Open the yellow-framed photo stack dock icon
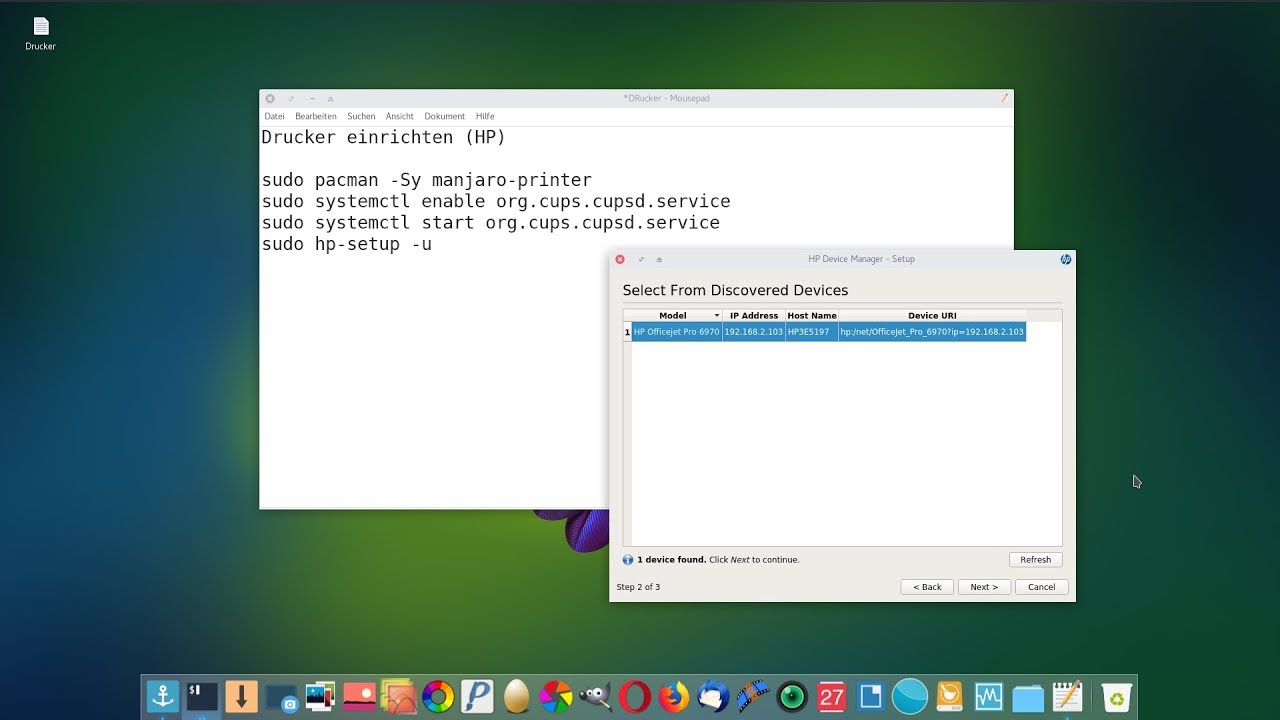This screenshot has width=1280, height=720. (399, 696)
